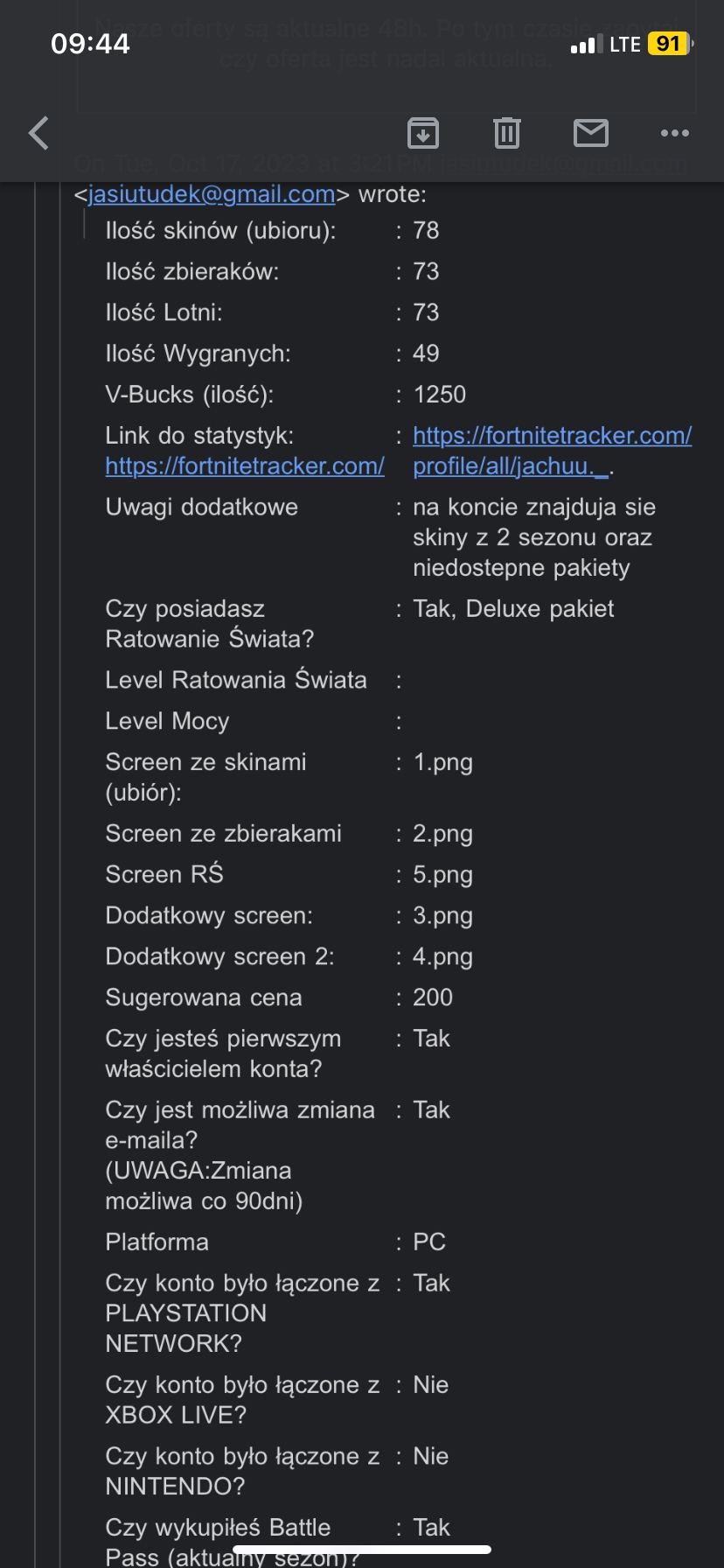This screenshot has width=724, height=1568.
Task: Open jasiutudek@gmail.com sender link
Action: (x=212, y=194)
